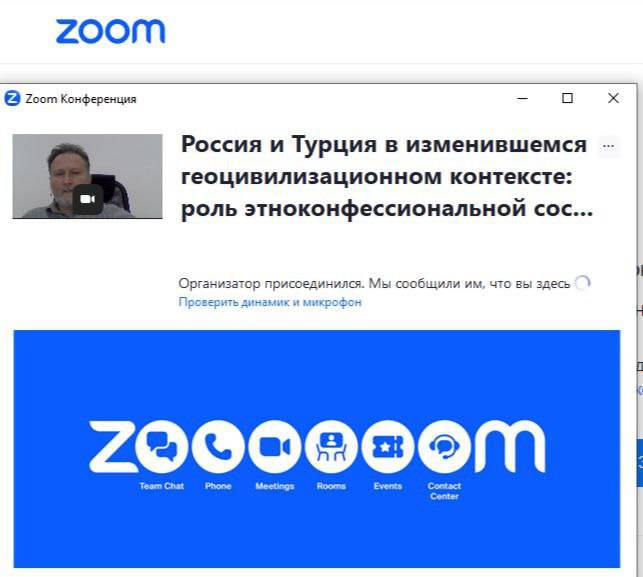Click the Phone handset icon
Screen dimensions: 643x577
[218, 447]
